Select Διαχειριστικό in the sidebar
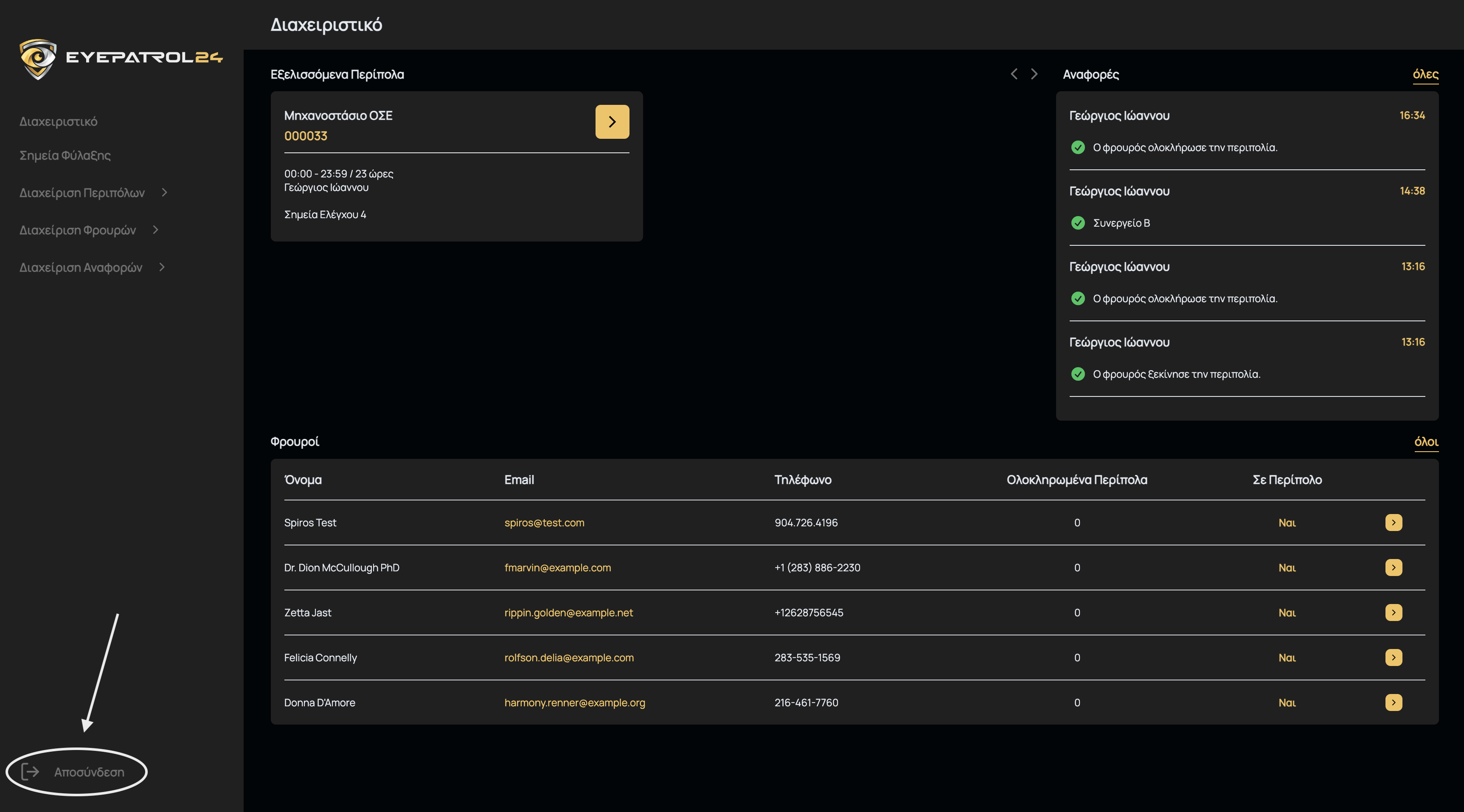The height and width of the screenshot is (812, 1464). pyautogui.click(x=58, y=121)
